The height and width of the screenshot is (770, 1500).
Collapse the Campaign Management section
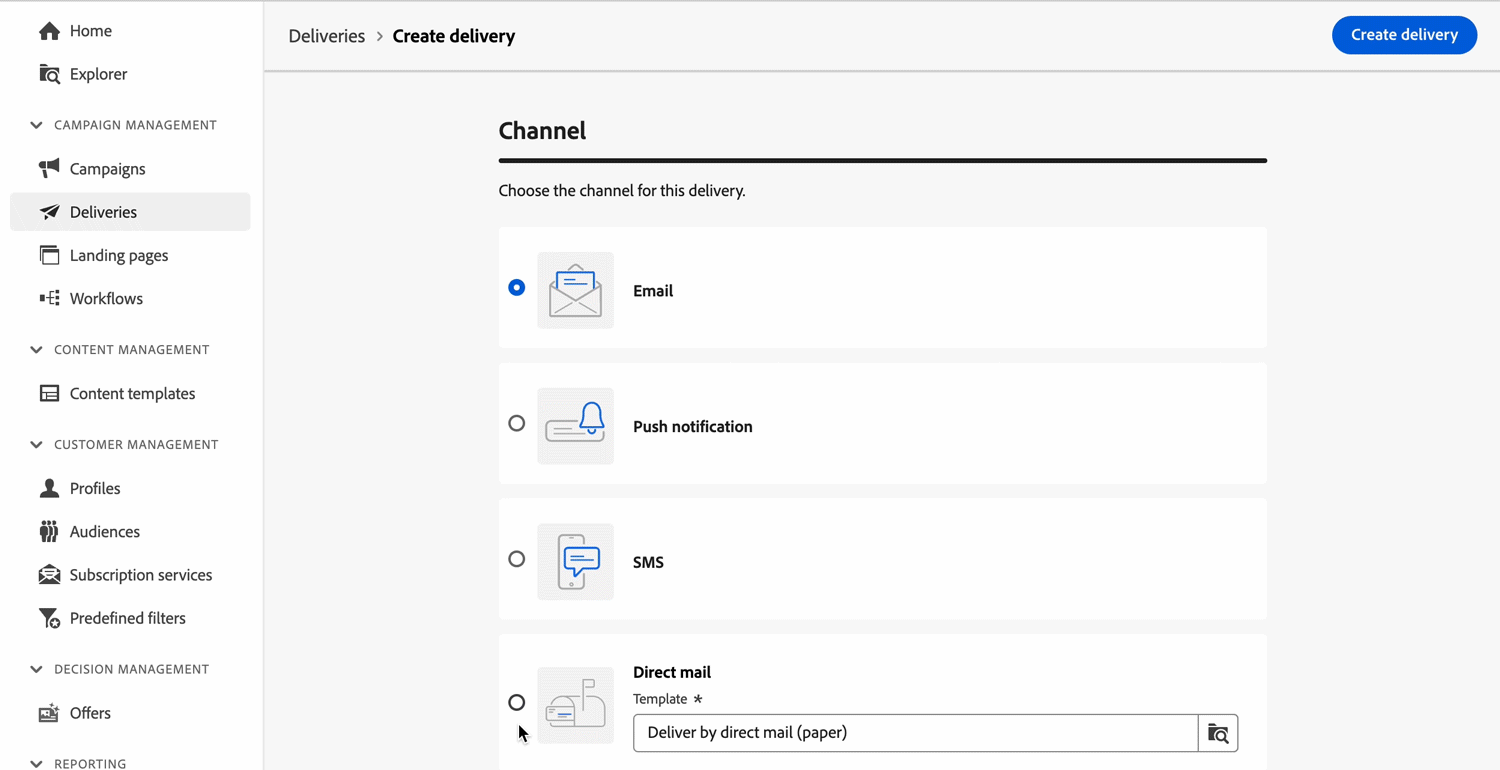point(36,124)
